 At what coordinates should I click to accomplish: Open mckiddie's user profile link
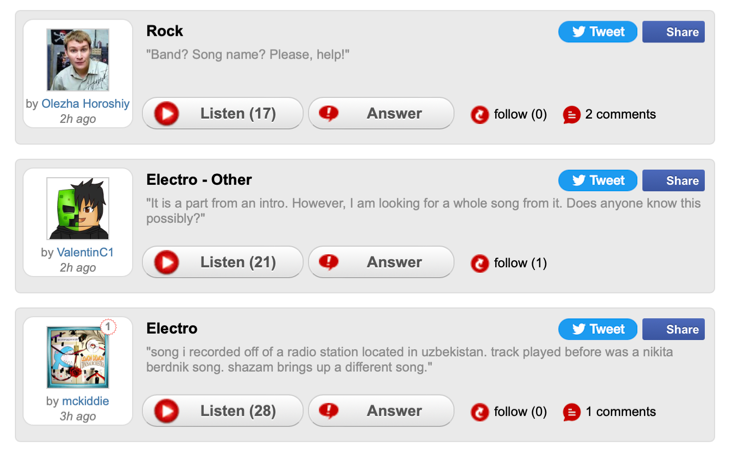(85, 401)
